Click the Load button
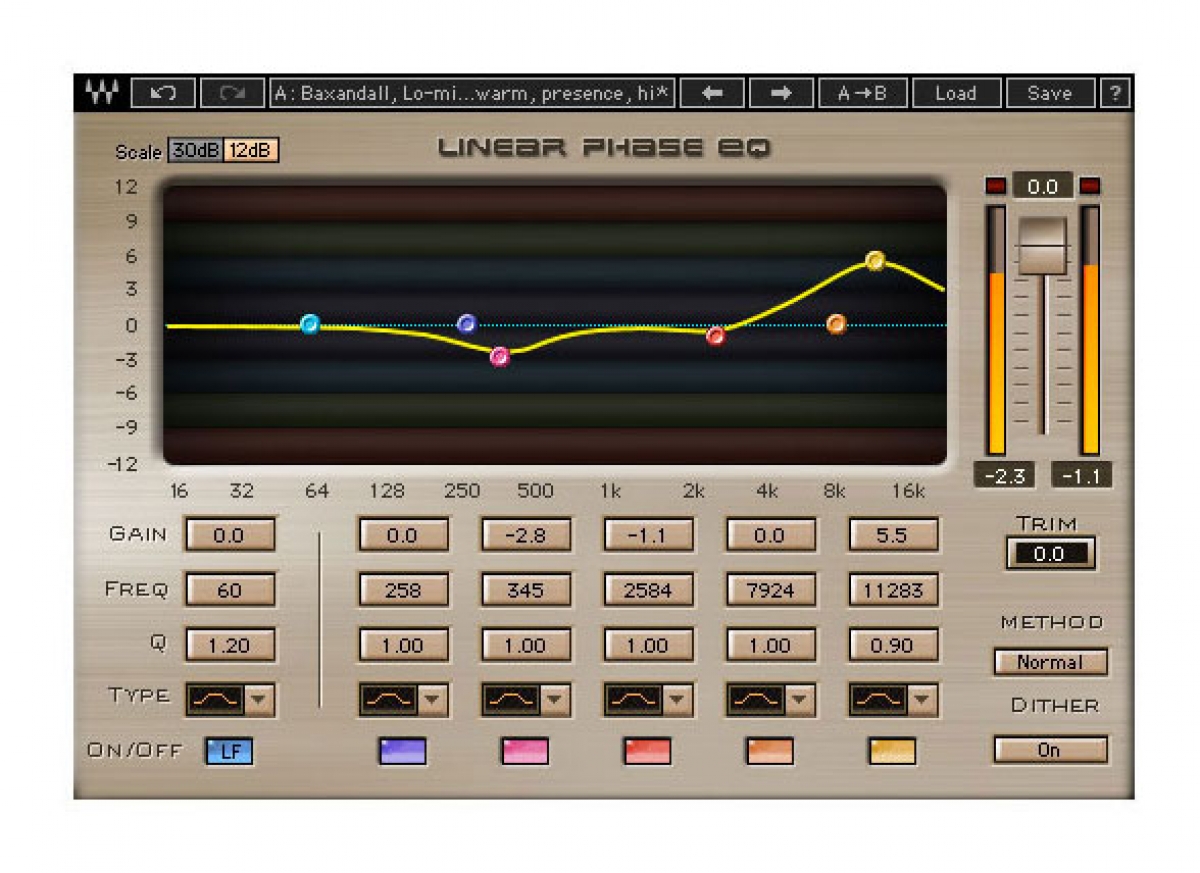The width and height of the screenshot is (1200, 873). [956, 93]
